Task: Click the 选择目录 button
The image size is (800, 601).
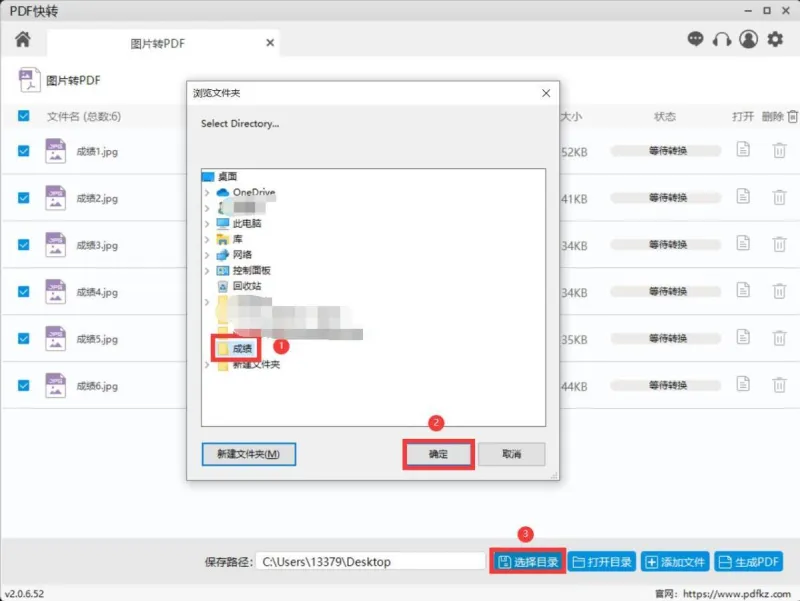Action: [x=528, y=562]
